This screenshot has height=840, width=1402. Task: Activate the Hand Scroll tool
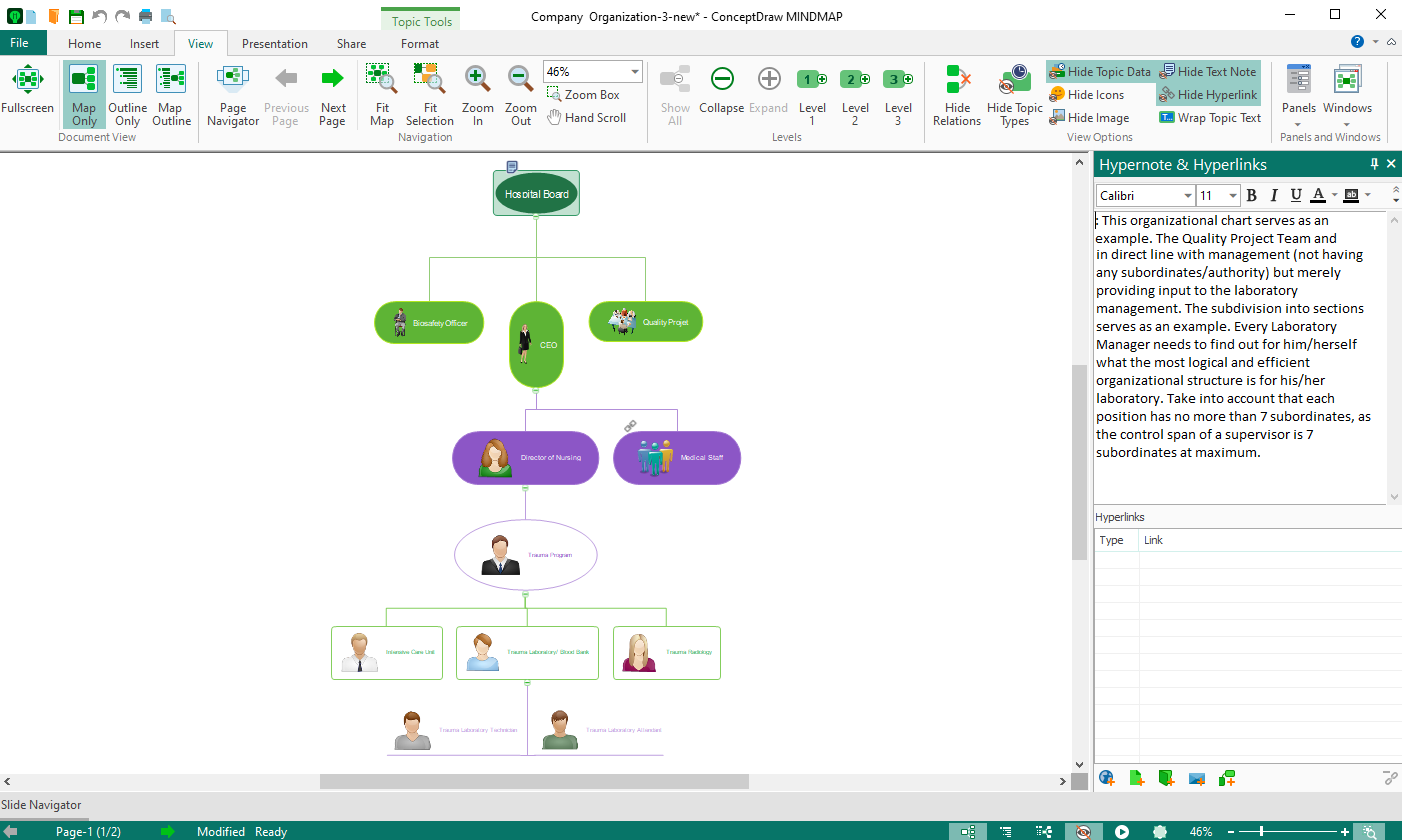pyautogui.click(x=587, y=117)
